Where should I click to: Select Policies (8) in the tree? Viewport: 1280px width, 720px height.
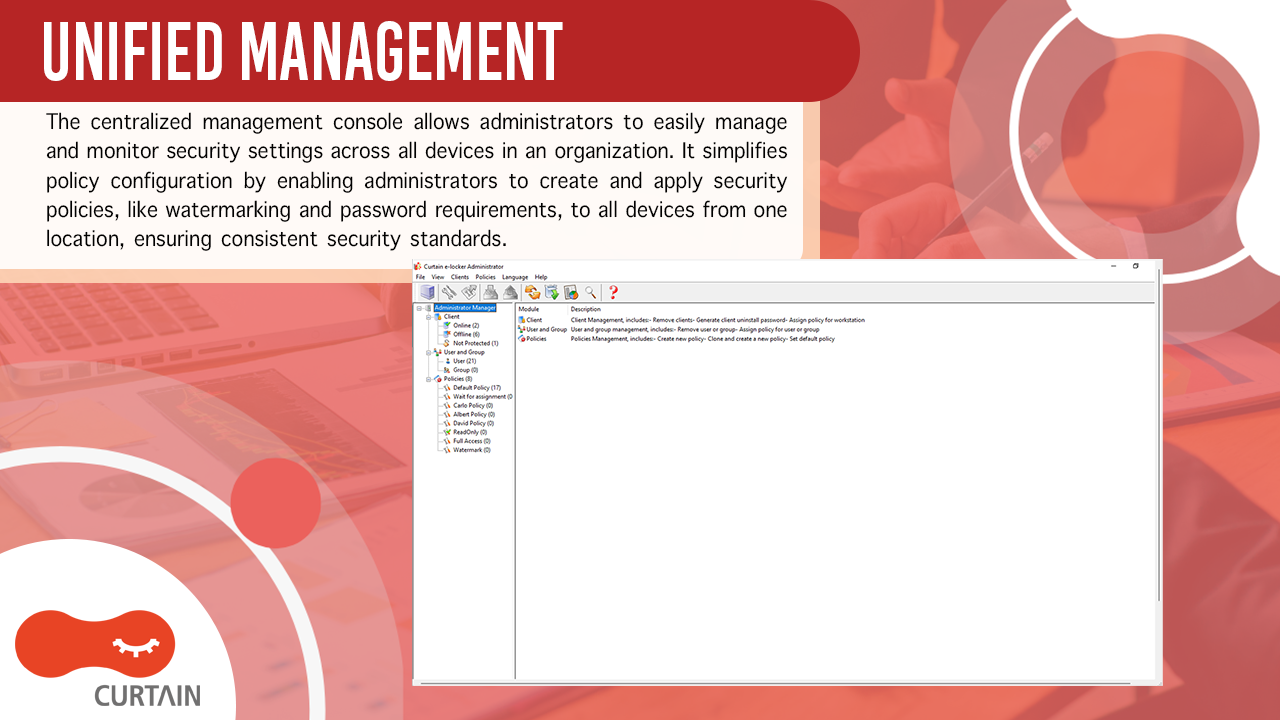(x=458, y=379)
